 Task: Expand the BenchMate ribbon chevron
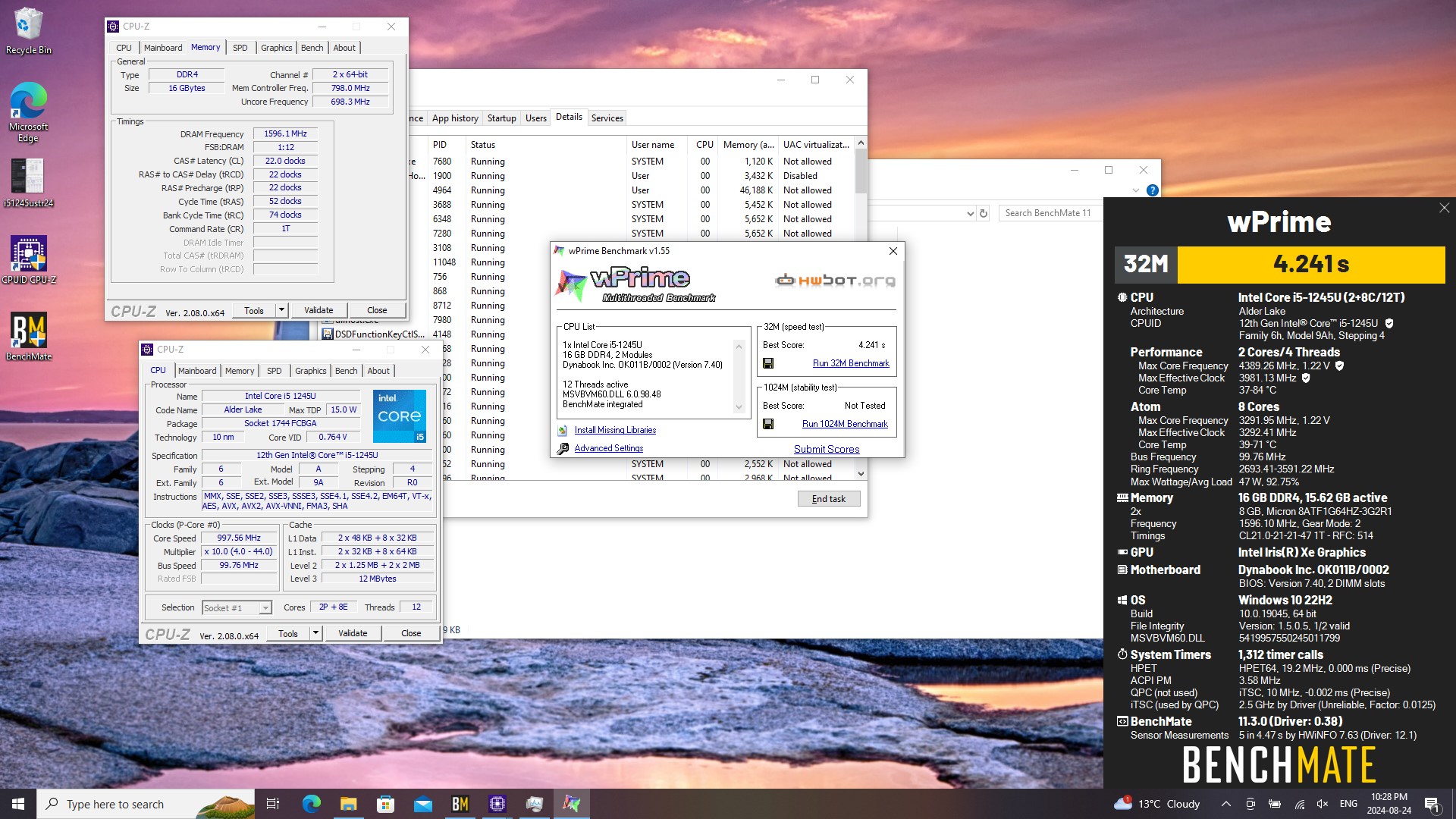tap(1136, 190)
